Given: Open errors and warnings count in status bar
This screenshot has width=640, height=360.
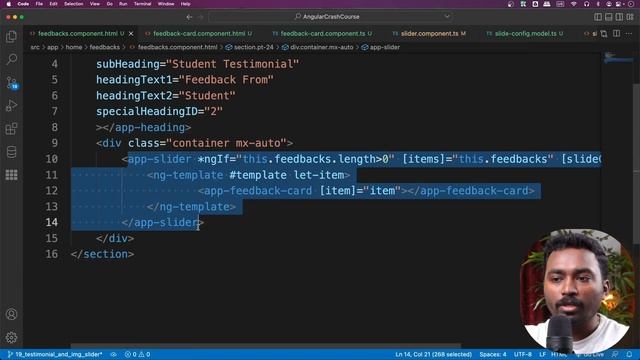Looking at the screenshot, I should [137, 354].
